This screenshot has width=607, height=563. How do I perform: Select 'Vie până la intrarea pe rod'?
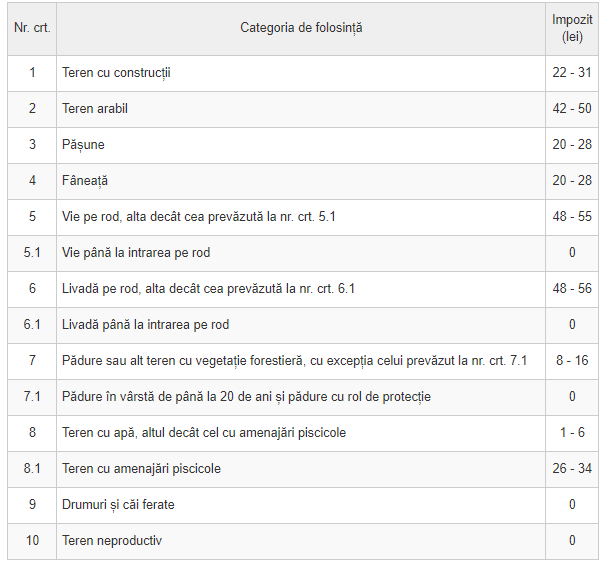click(x=136, y=253)
